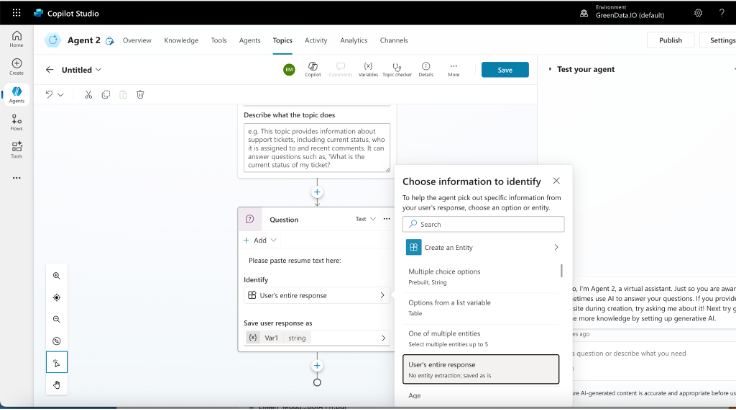The image size is (736, 410).
Task: Run the Topic checker
Action: 397,69
